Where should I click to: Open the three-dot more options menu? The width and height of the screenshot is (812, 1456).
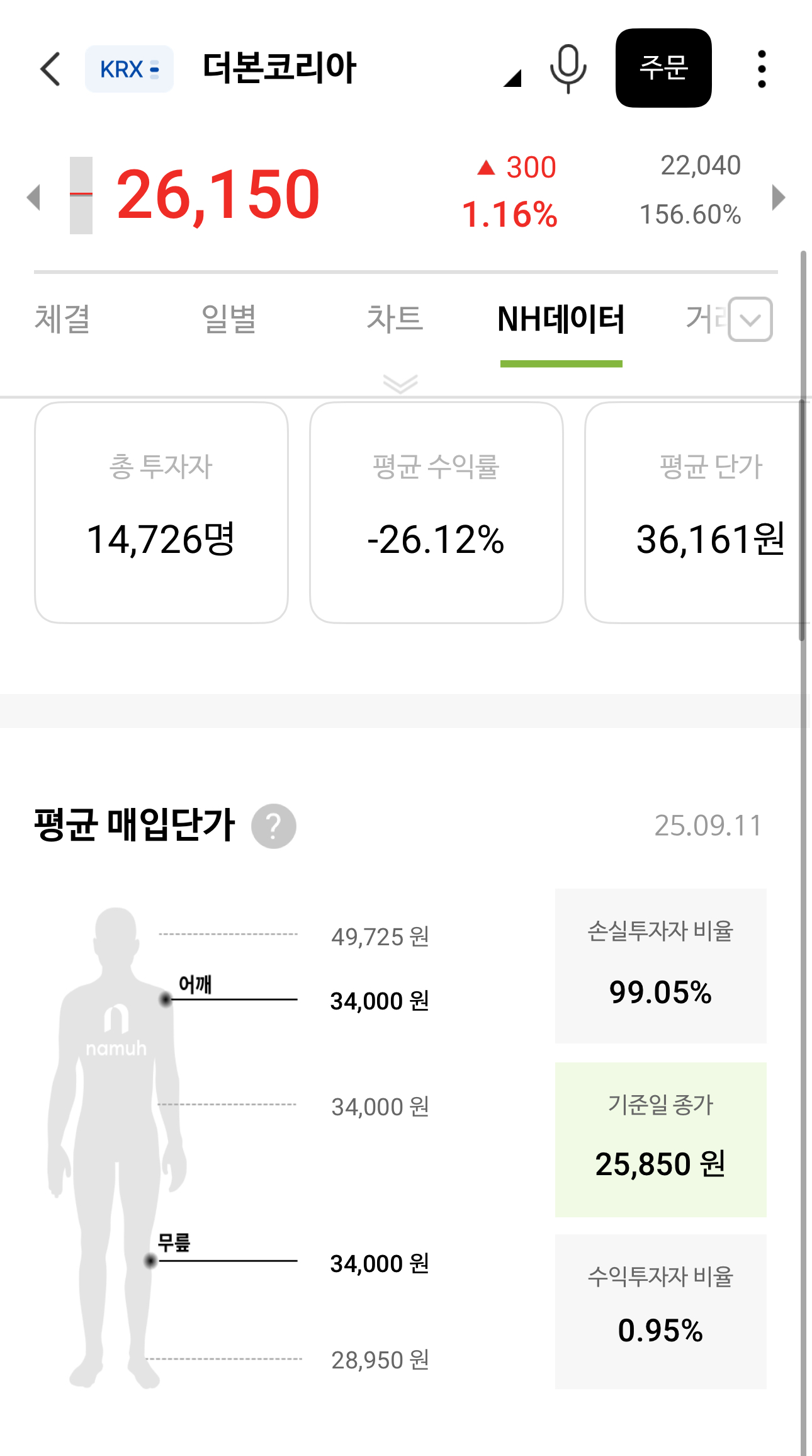pyautogui.click(x=762, y=69)
